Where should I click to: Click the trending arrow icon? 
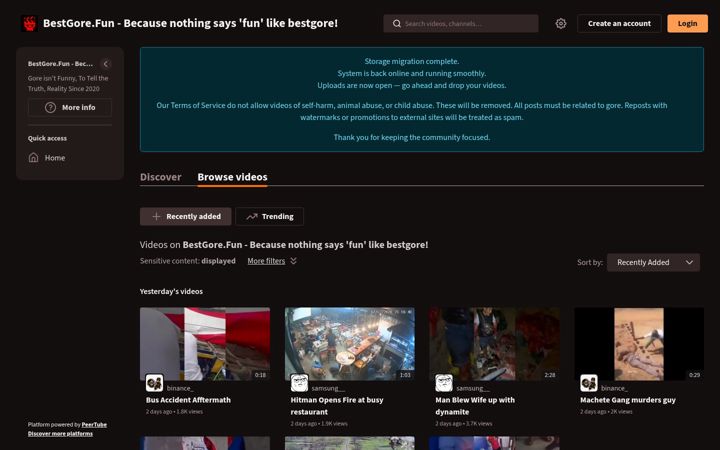point(252,216)
